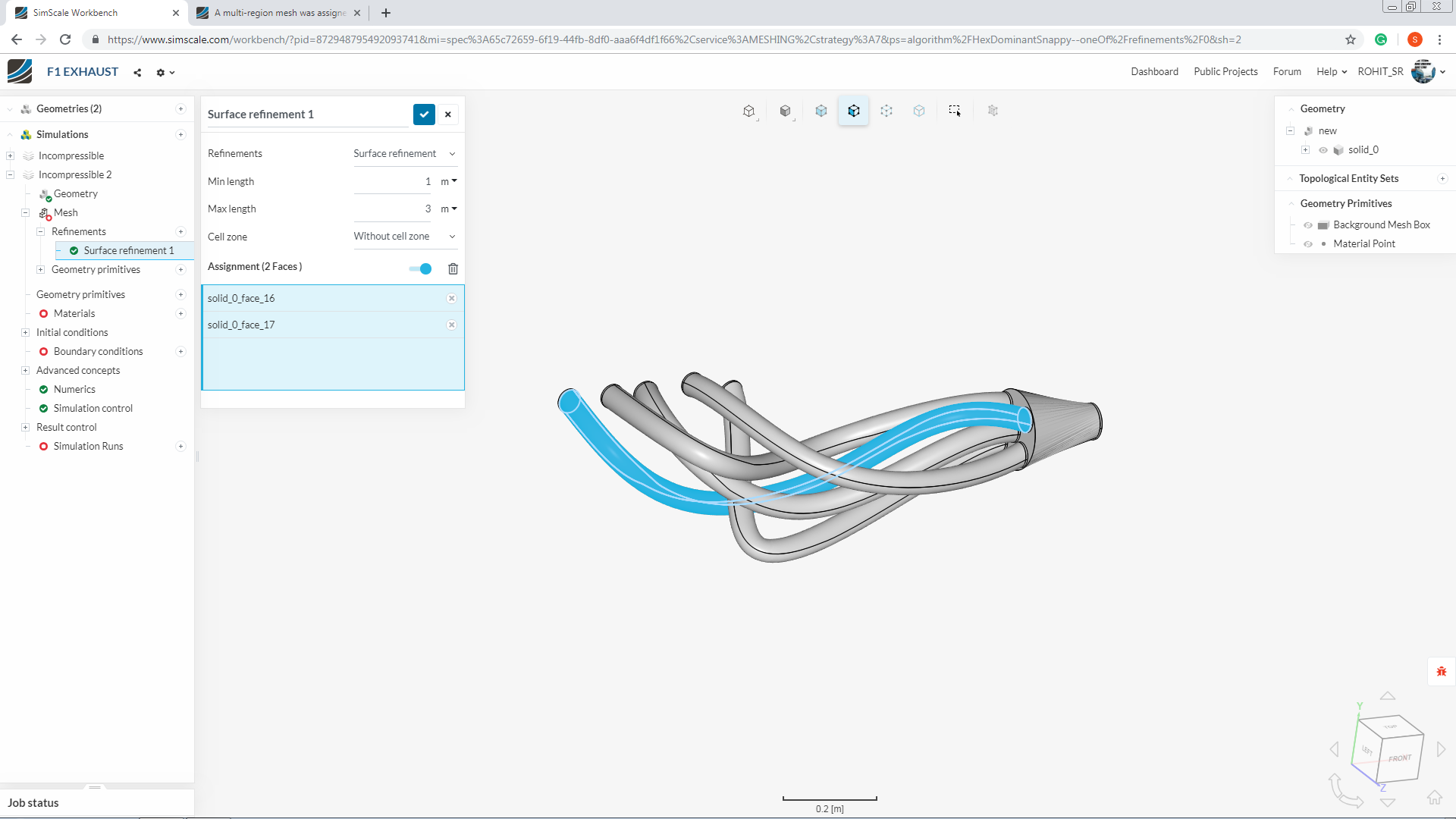Reset view with the home icon
The image size is (1456, 819).
coord(1434,797)
